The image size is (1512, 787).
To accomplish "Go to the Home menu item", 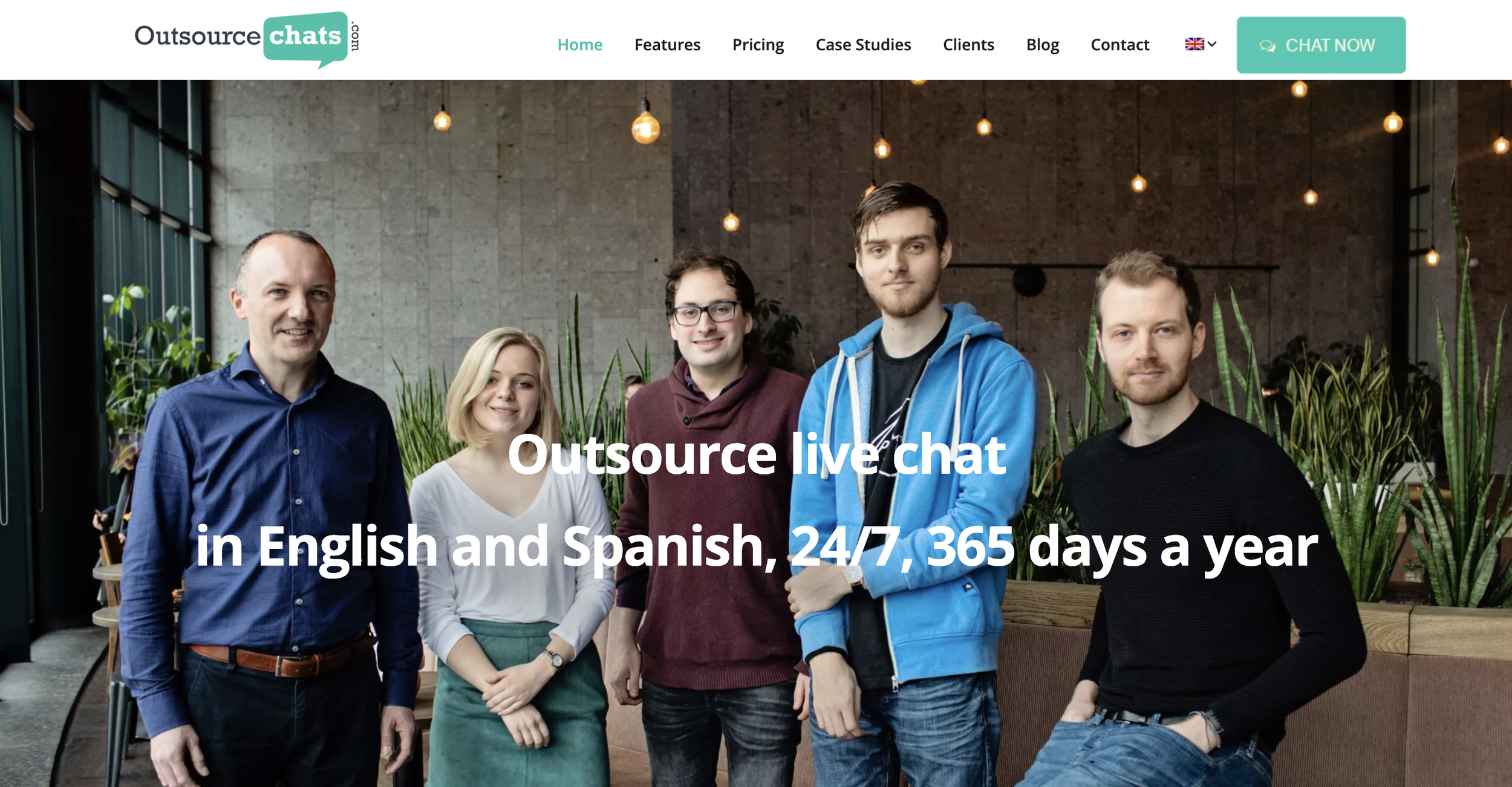I will coord(580,45).
